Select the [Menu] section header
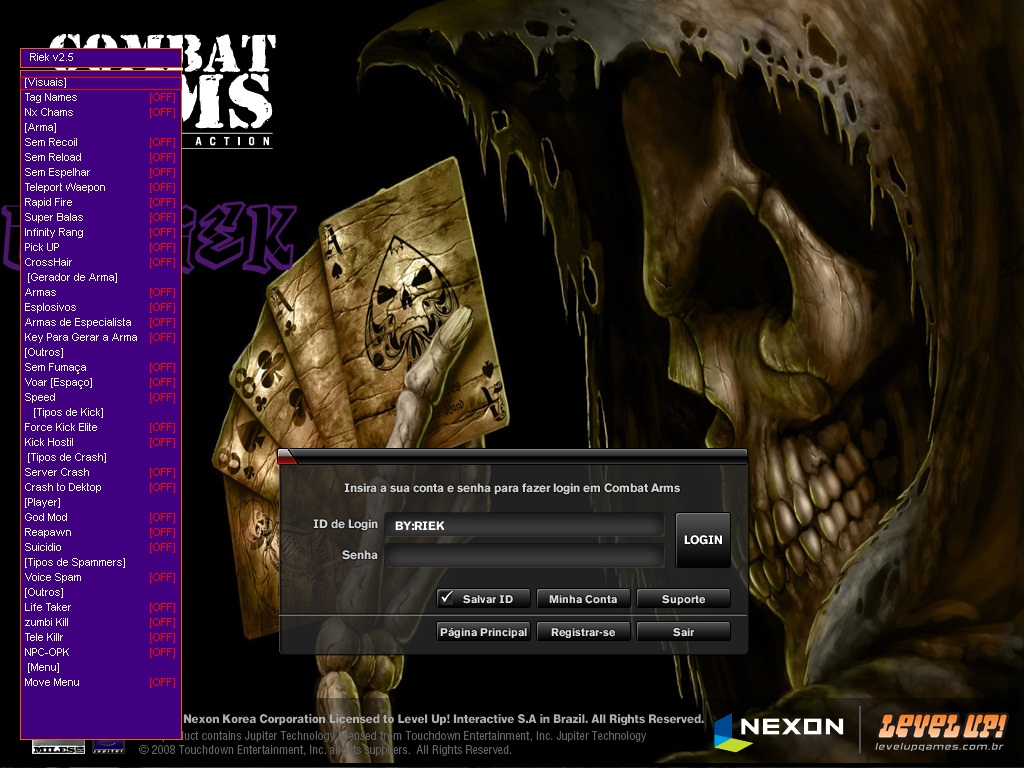The image size is (1024, 768). click(x=43, y=668)
